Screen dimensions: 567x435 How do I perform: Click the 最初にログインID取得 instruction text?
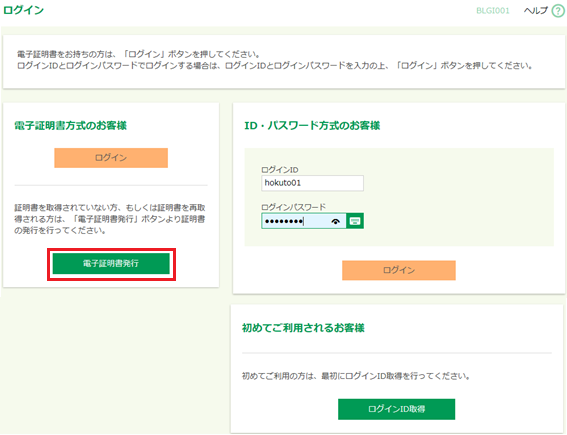tap(356, 376)
